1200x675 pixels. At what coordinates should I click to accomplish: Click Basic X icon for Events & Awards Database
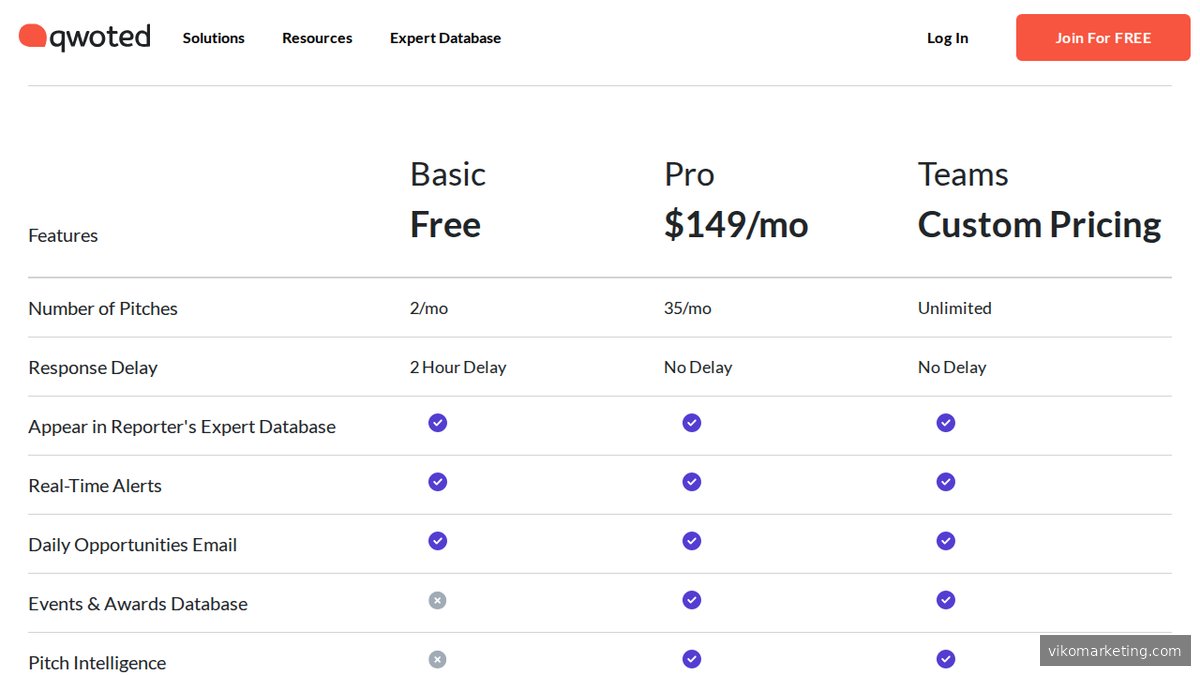(x=437, y=600)
